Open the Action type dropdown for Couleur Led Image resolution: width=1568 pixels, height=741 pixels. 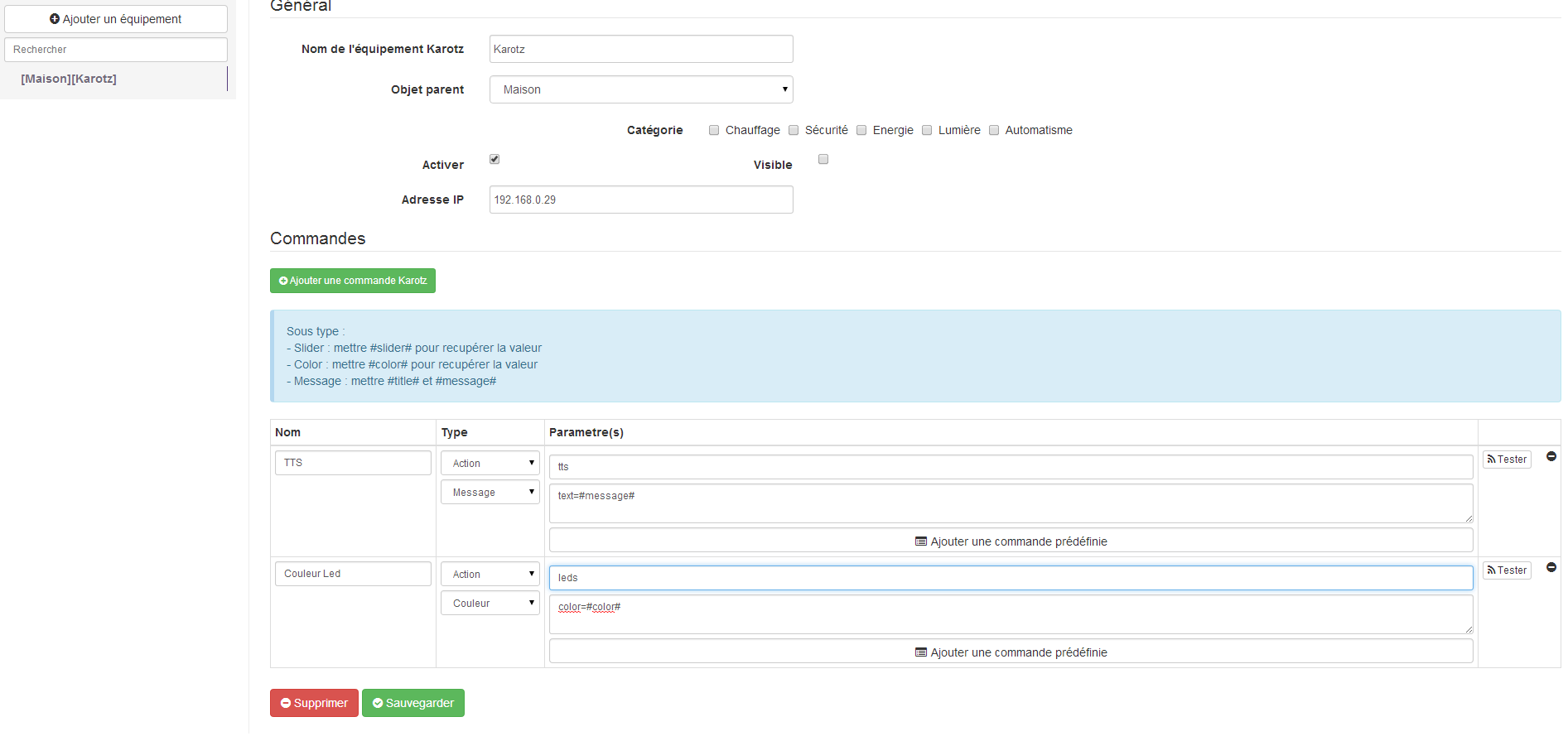[x=490, y=574]
